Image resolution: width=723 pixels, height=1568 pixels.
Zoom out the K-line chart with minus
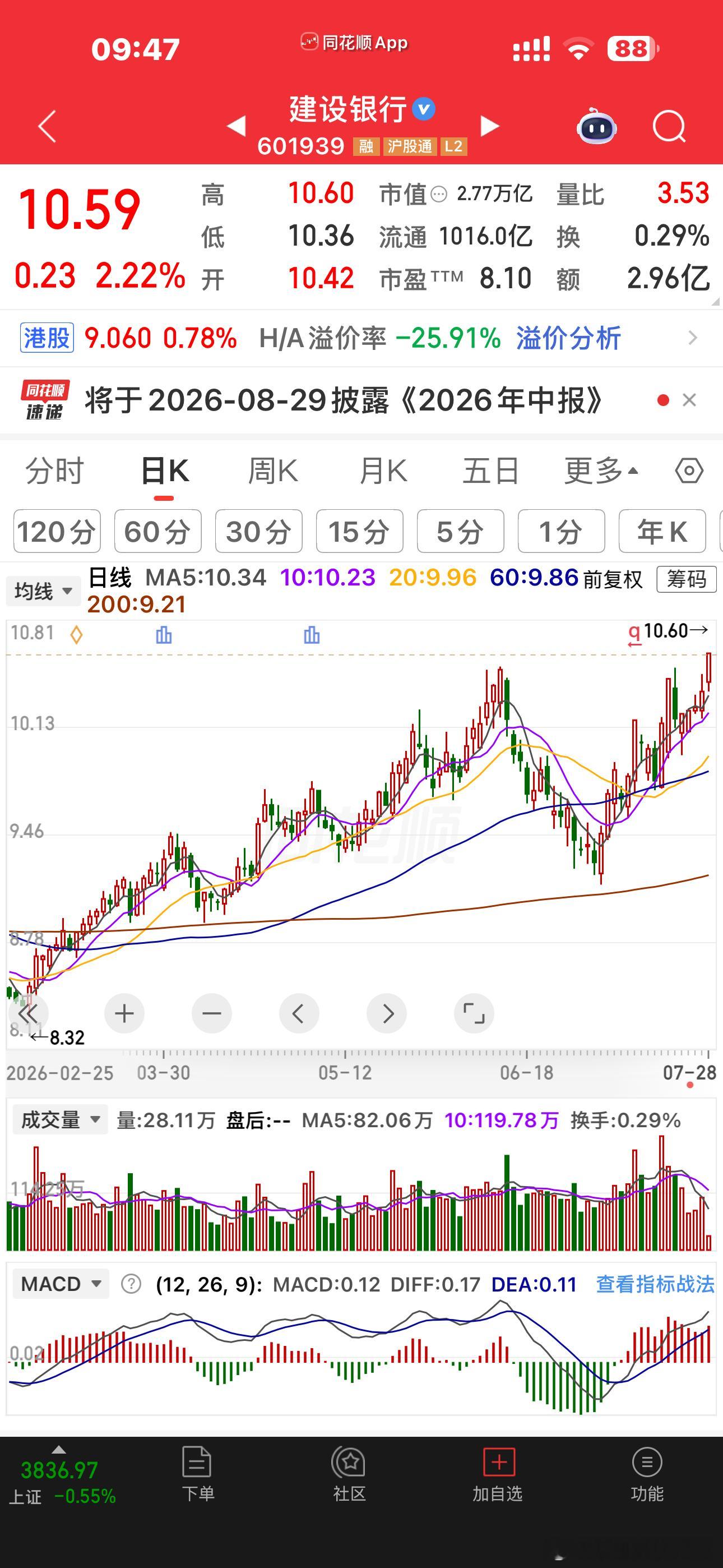(212, 1013)
